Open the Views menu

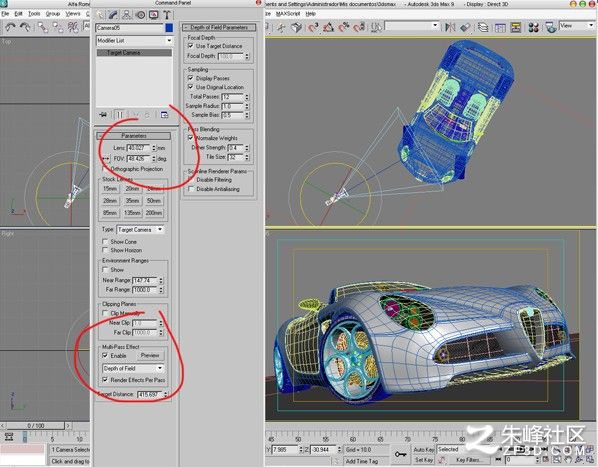tap(72, 14)
